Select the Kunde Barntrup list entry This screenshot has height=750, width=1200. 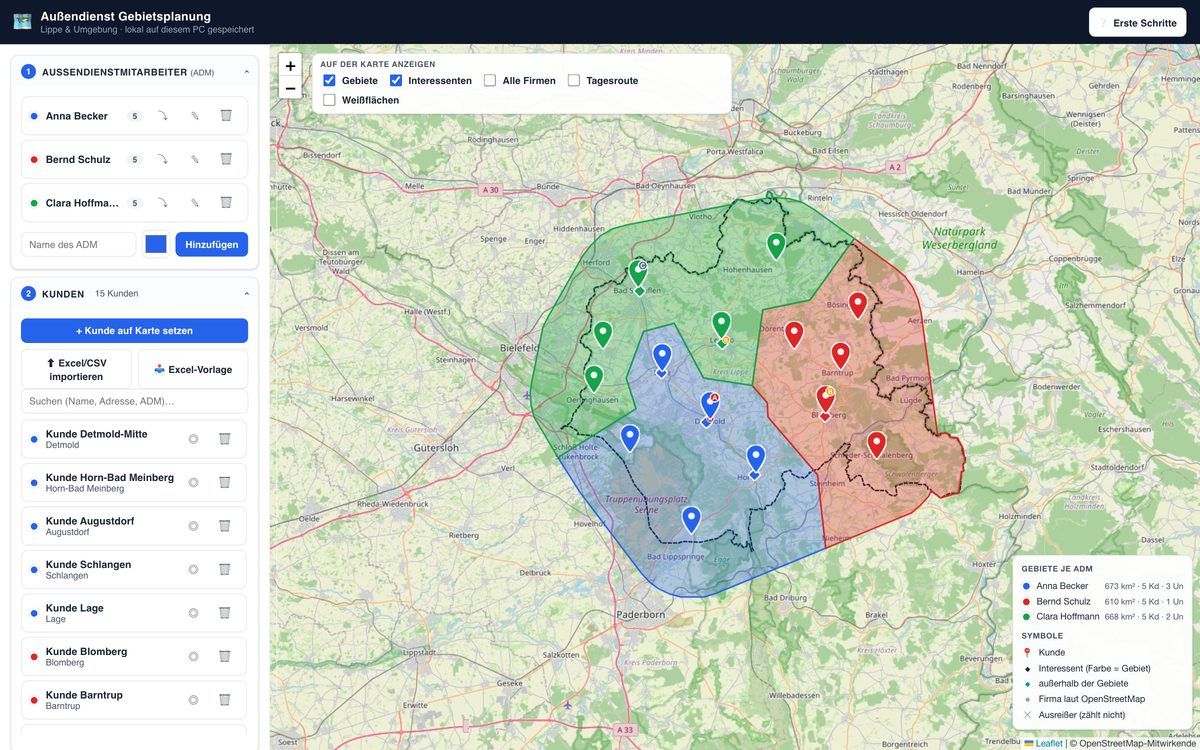[x=134, y=700]
